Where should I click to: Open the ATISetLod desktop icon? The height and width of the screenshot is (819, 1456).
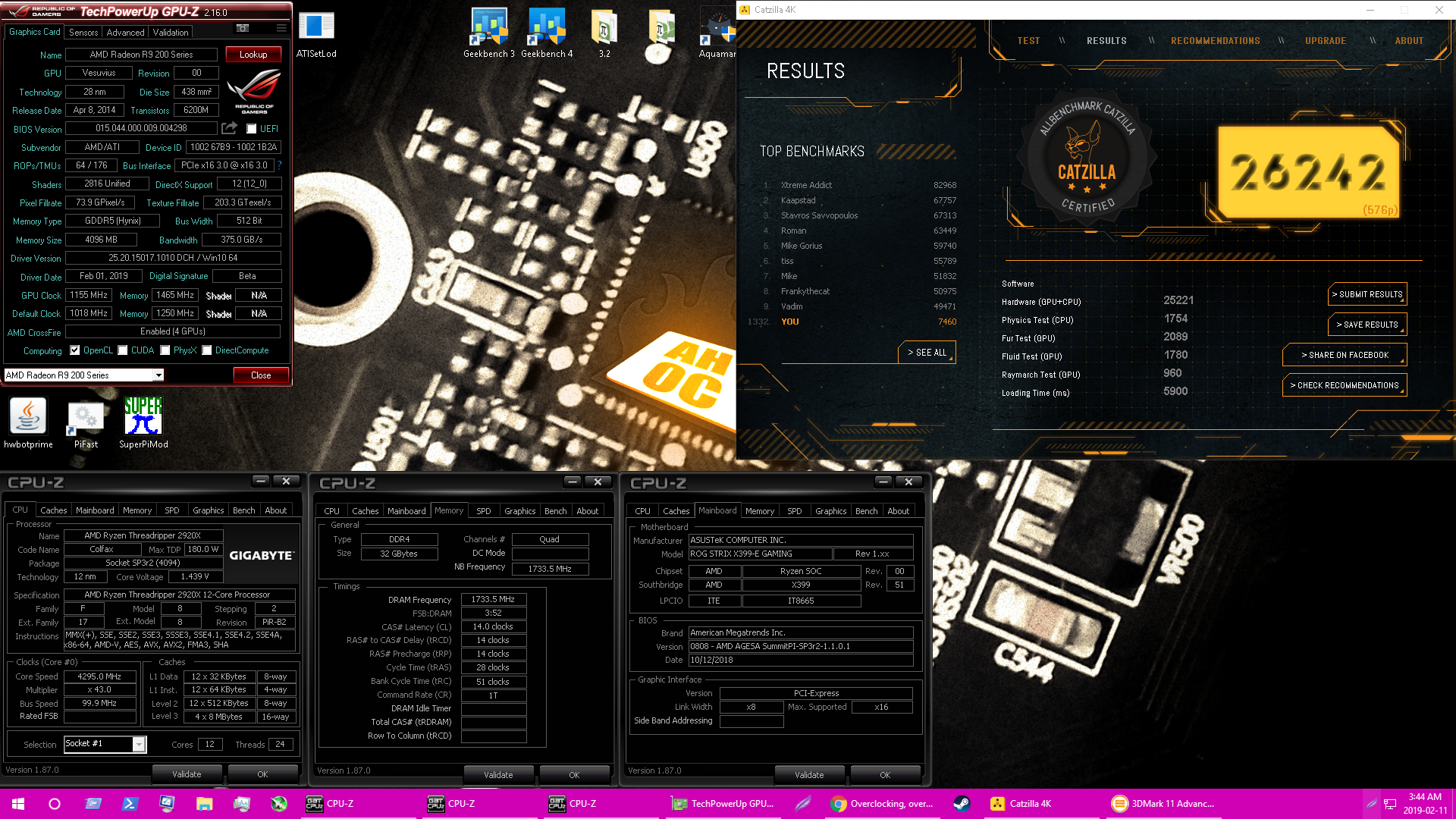(x=316, y=35)
